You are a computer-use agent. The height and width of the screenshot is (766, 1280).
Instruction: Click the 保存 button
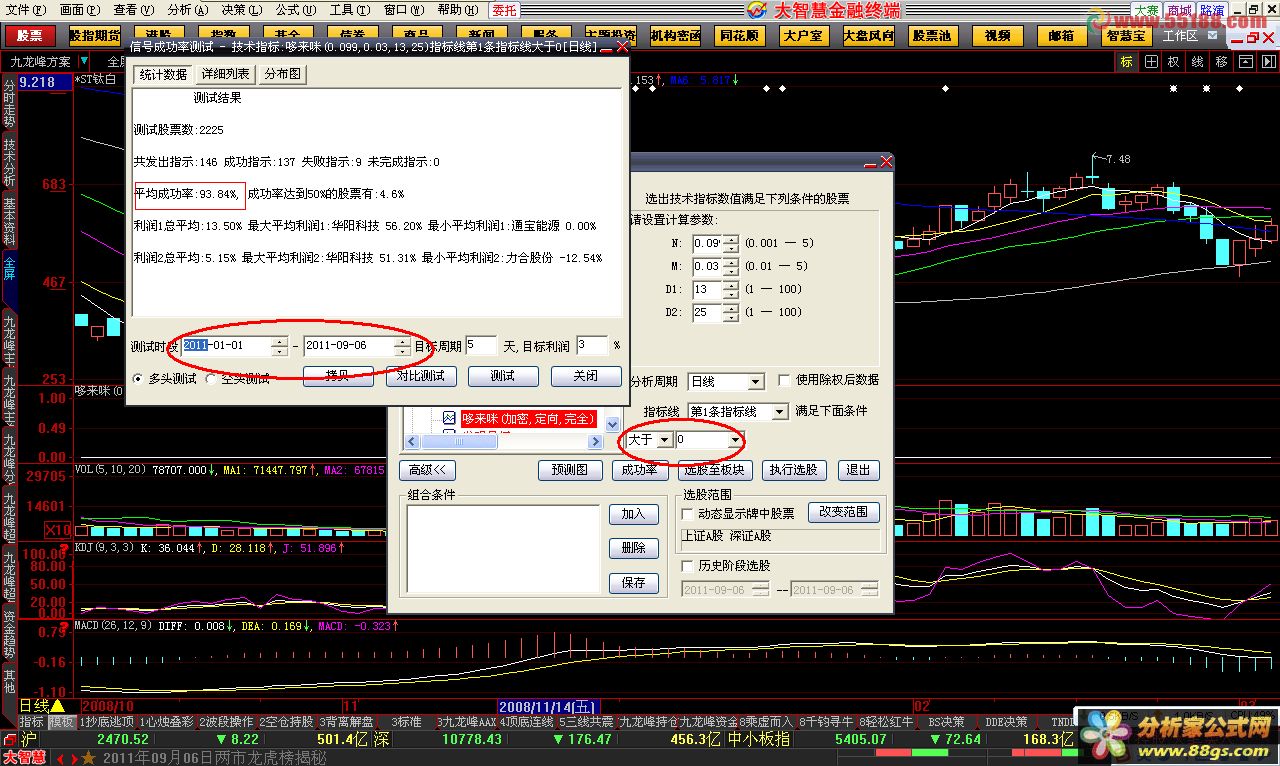[x=634, y=583]
